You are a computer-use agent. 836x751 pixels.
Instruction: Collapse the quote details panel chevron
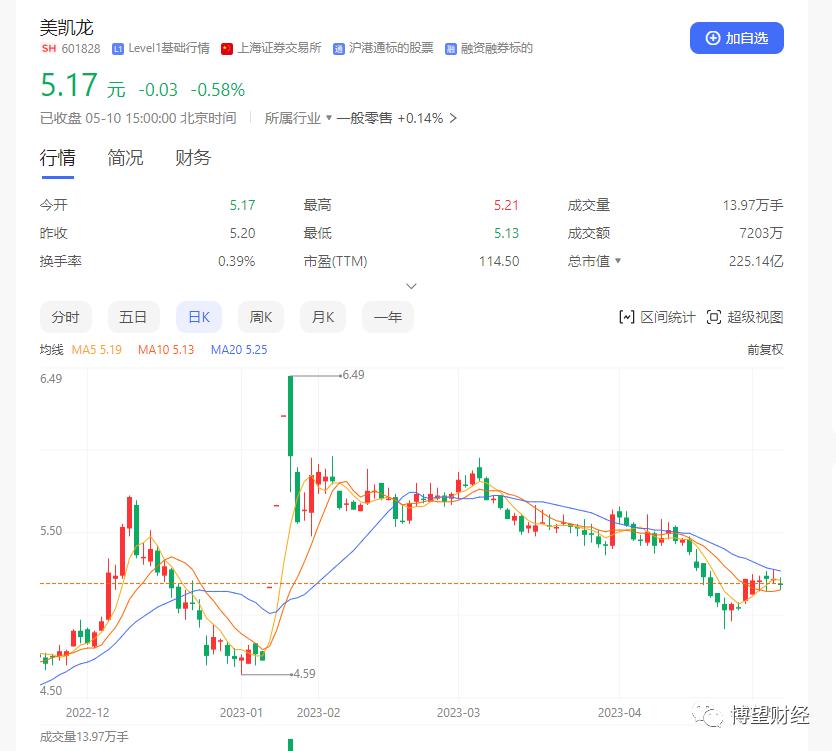411,285
